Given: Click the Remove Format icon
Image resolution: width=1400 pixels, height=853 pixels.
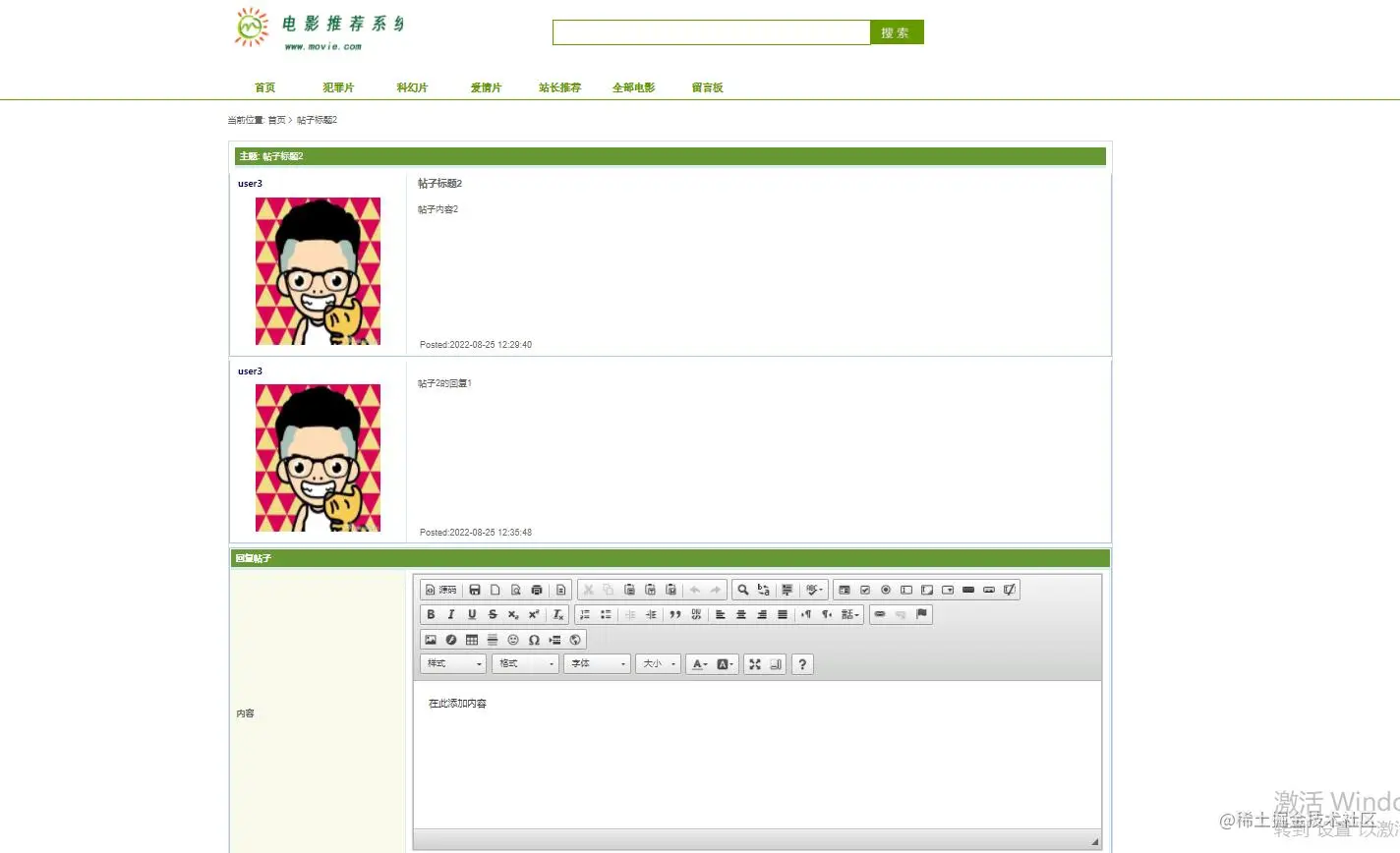Looking at the screenshot, I should tap(558, 614).
